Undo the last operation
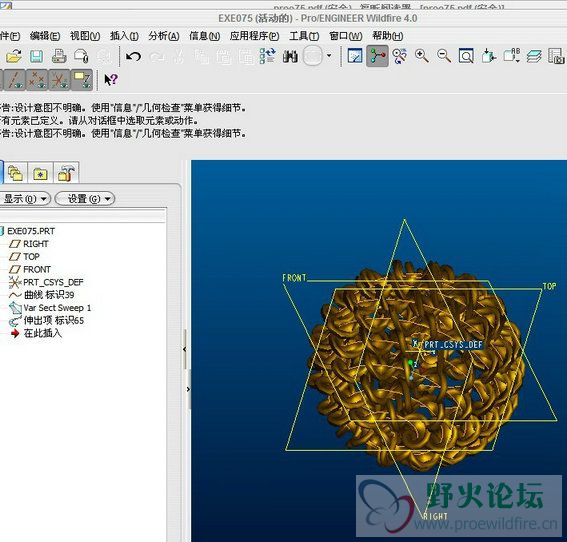 point(133,56)
